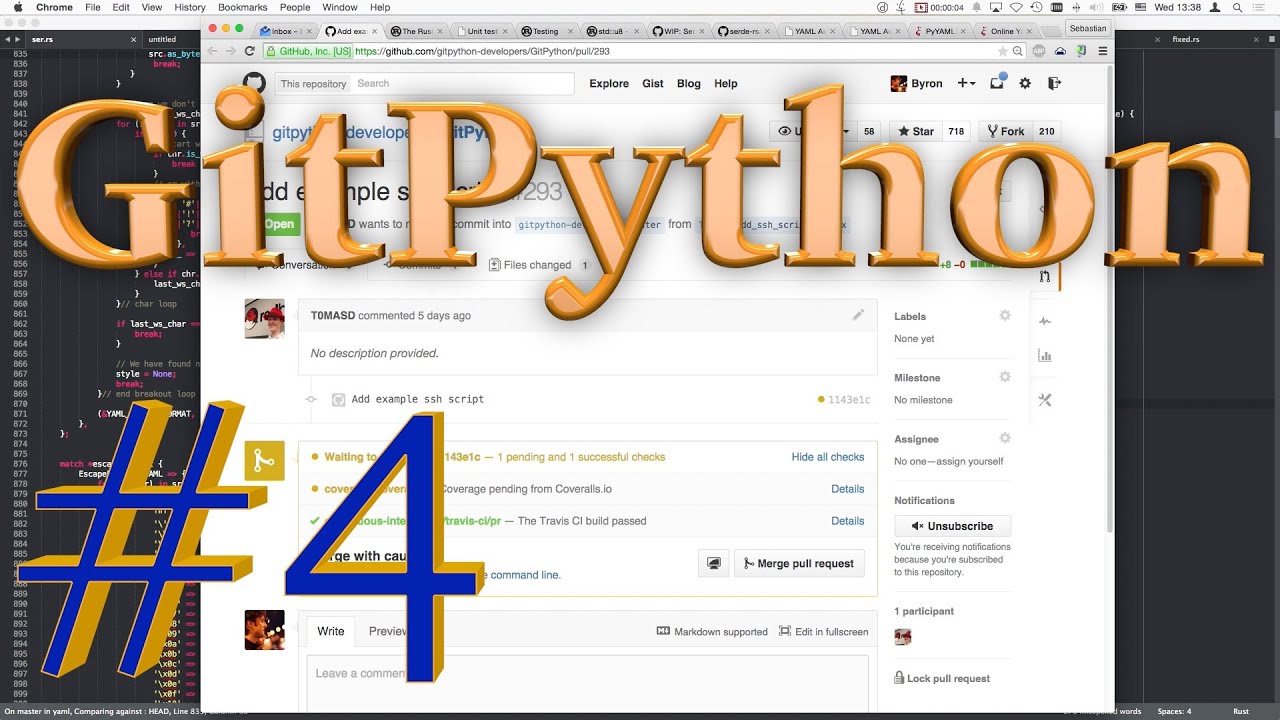The image size is (1280, 720).
Task: Open repository Settings tools icon
Action: click(x=1045, y=400)
